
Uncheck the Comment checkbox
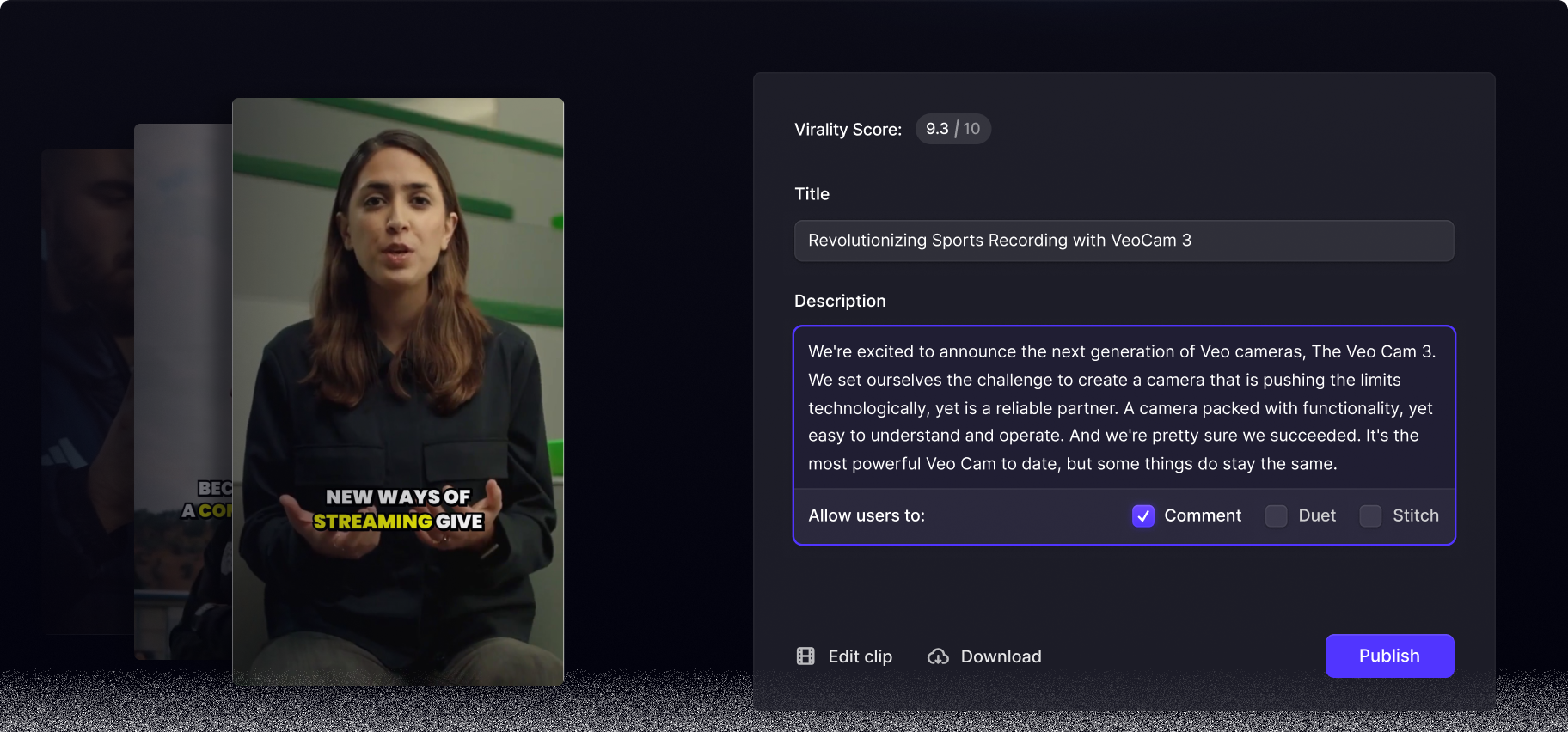[x=1143, y=515]
